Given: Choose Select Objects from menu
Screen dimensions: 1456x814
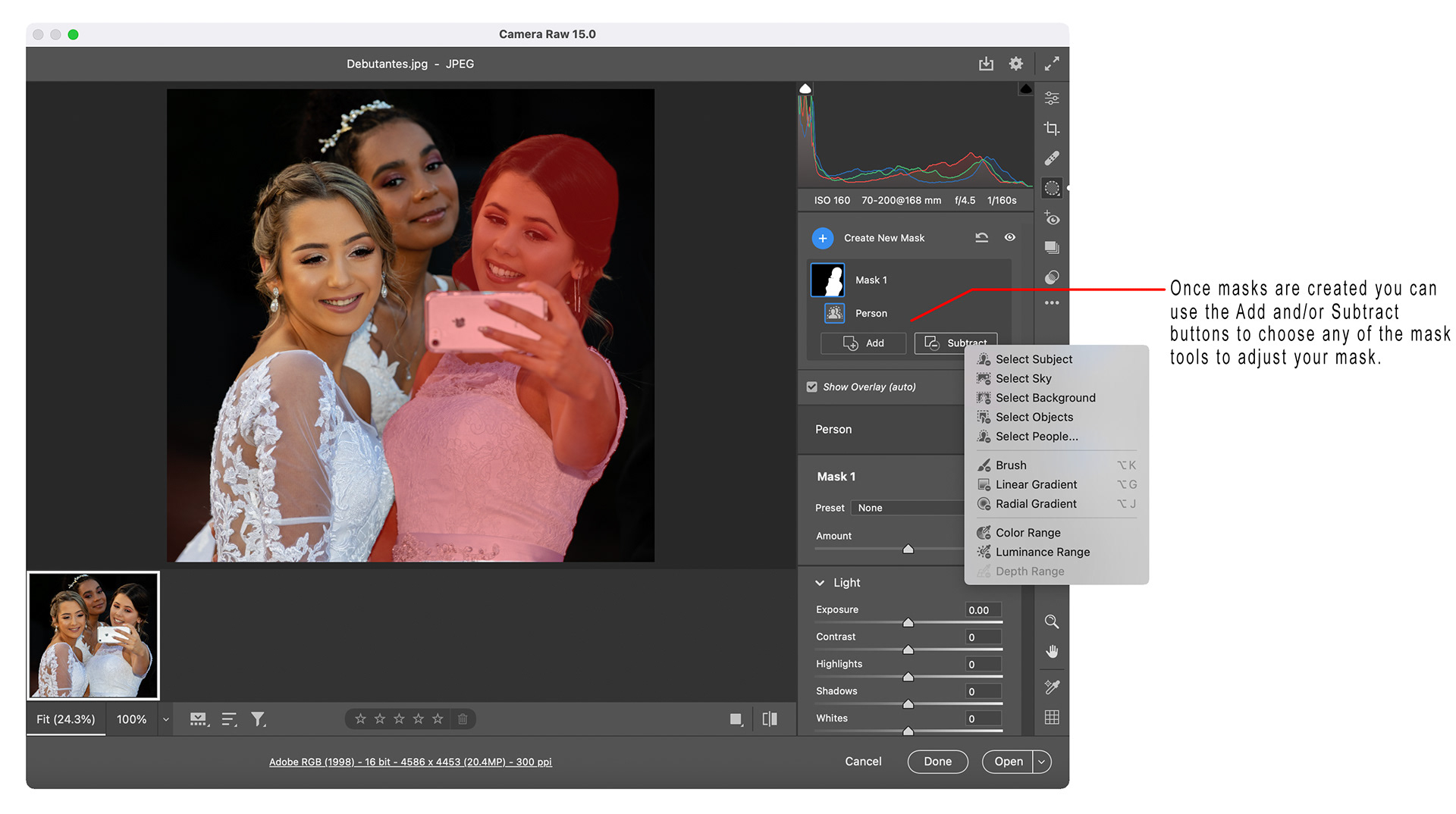Looking at the screenshot, I should [1034, 417].
